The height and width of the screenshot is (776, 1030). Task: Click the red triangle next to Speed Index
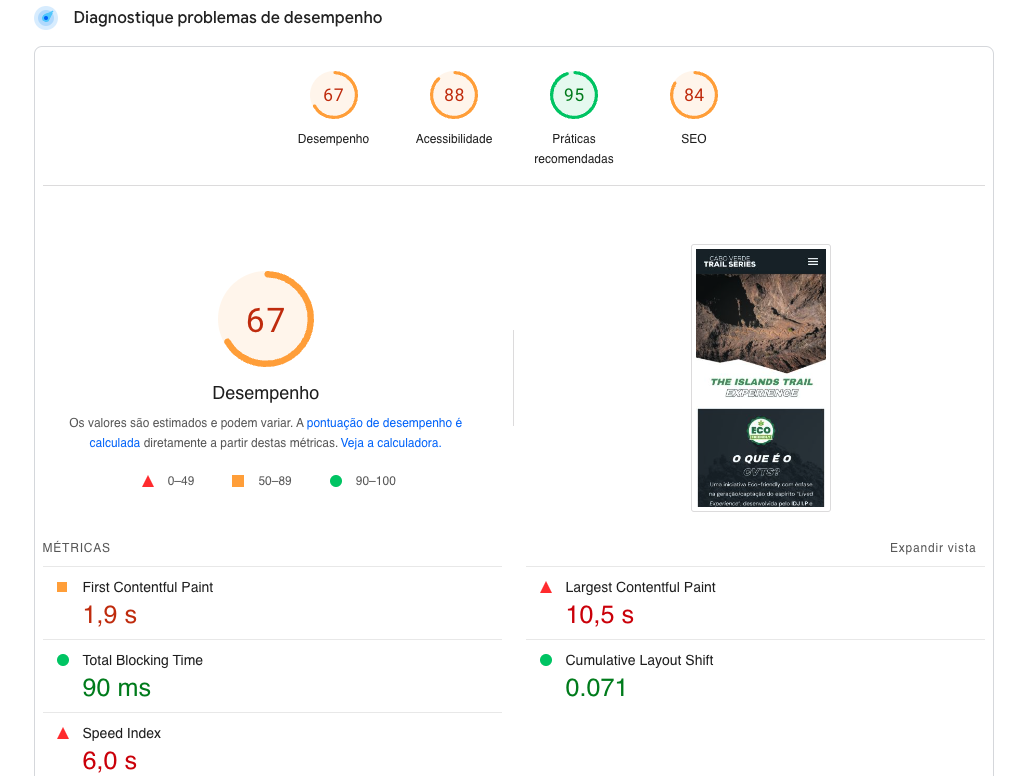click(x=63, y=734)
